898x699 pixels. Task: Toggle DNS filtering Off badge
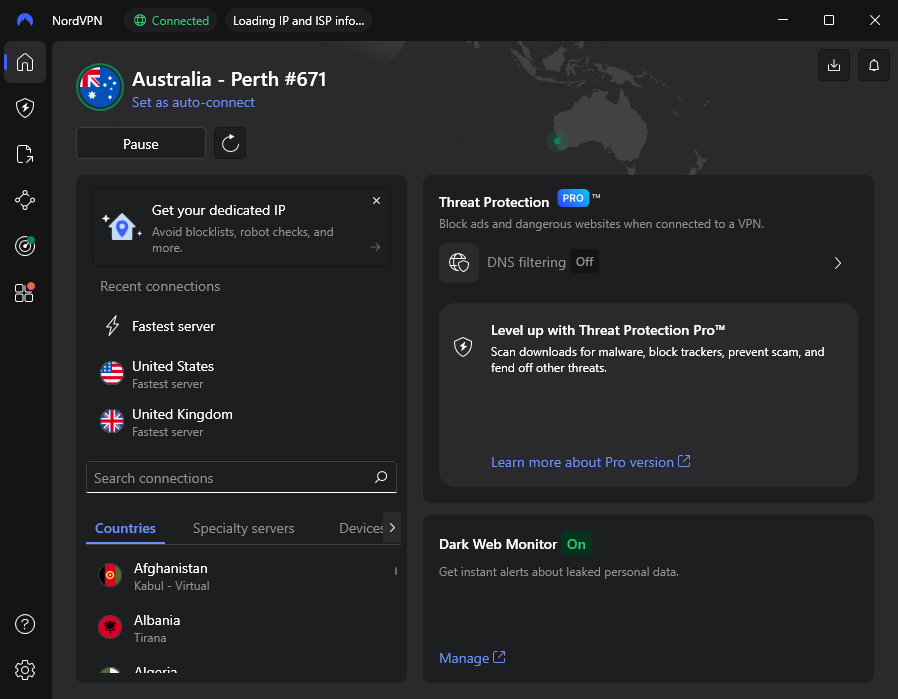(x=584, y=262)
